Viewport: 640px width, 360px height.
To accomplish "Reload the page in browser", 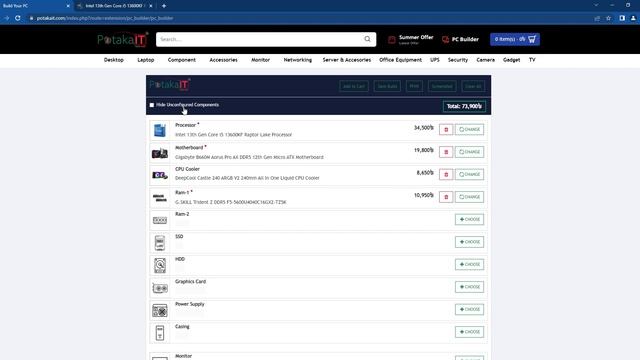I will (x=18, y=18).
